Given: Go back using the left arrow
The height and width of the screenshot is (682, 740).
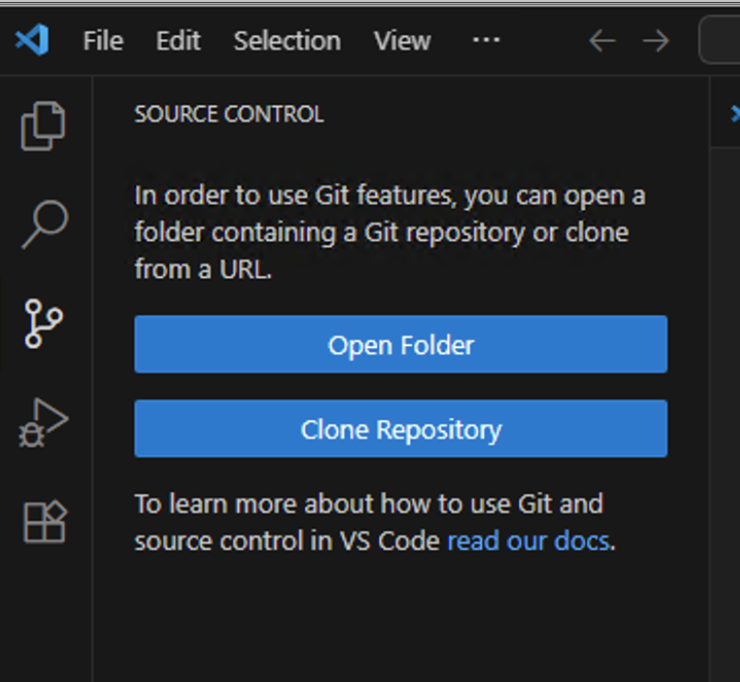Looking at the screenshot, I should (601, 41).
